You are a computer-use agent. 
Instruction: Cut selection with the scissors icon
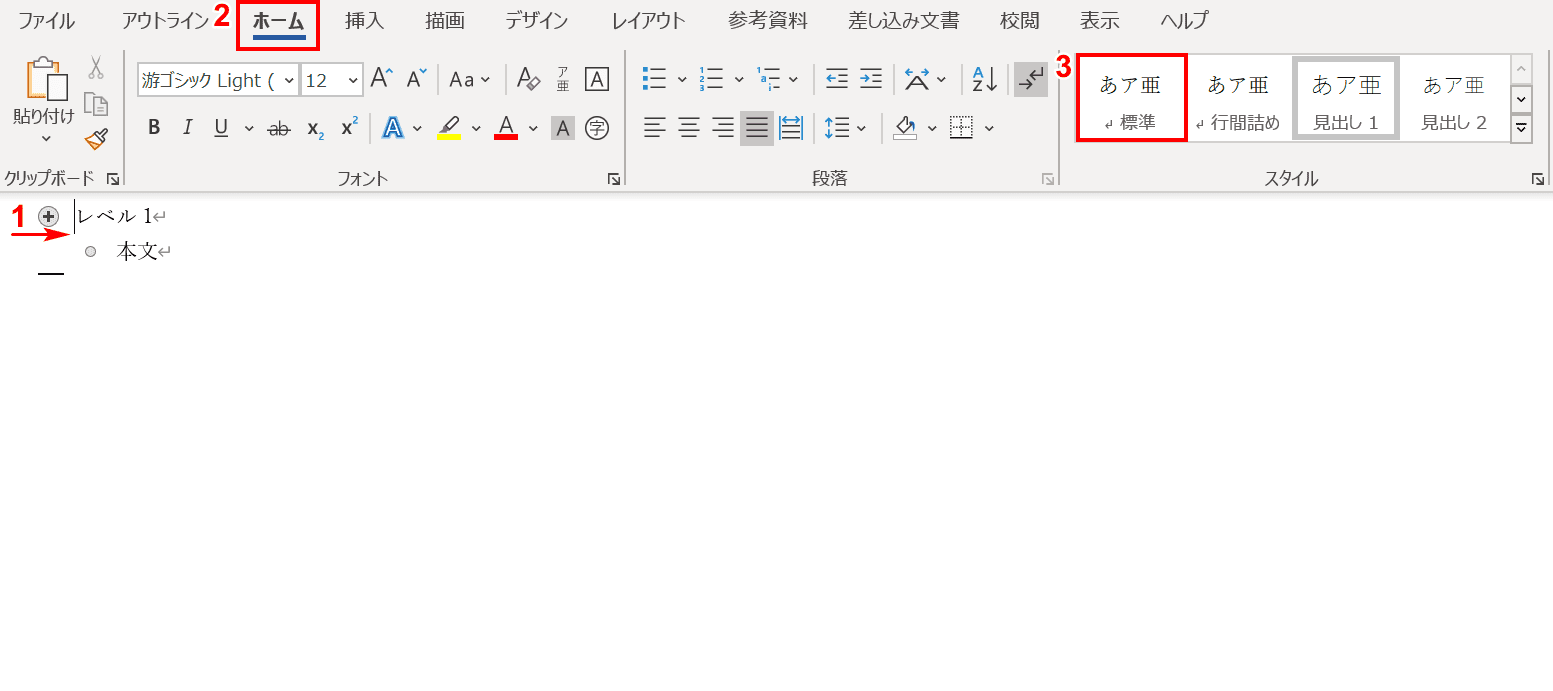(96, 67)
